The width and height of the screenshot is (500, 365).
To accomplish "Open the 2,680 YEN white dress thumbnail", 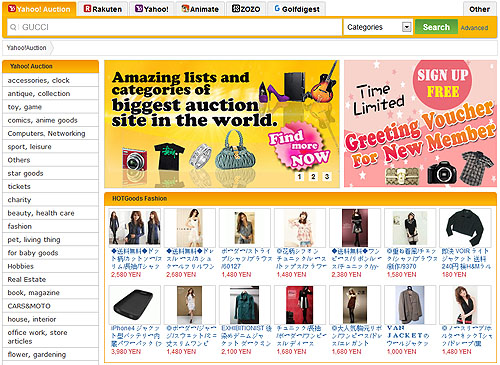I will tap(190, 228).
